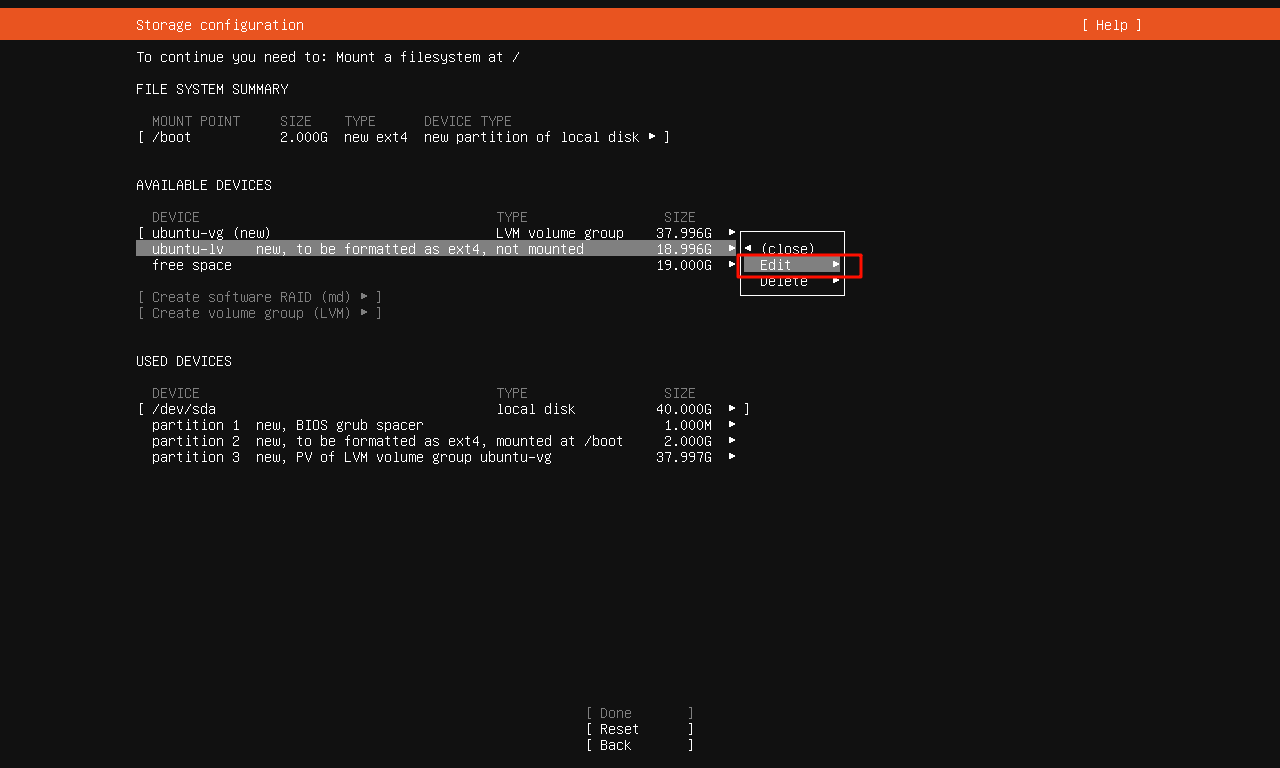The width and height of the screenshot is (1280, 768).
Task: Click Create volume group (LVM)
Action: [260, 313]
